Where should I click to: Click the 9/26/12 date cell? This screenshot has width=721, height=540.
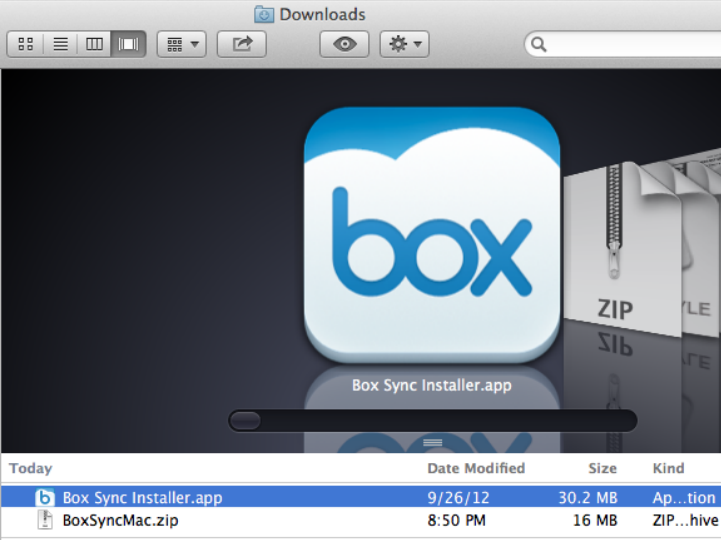click(458, 498)
